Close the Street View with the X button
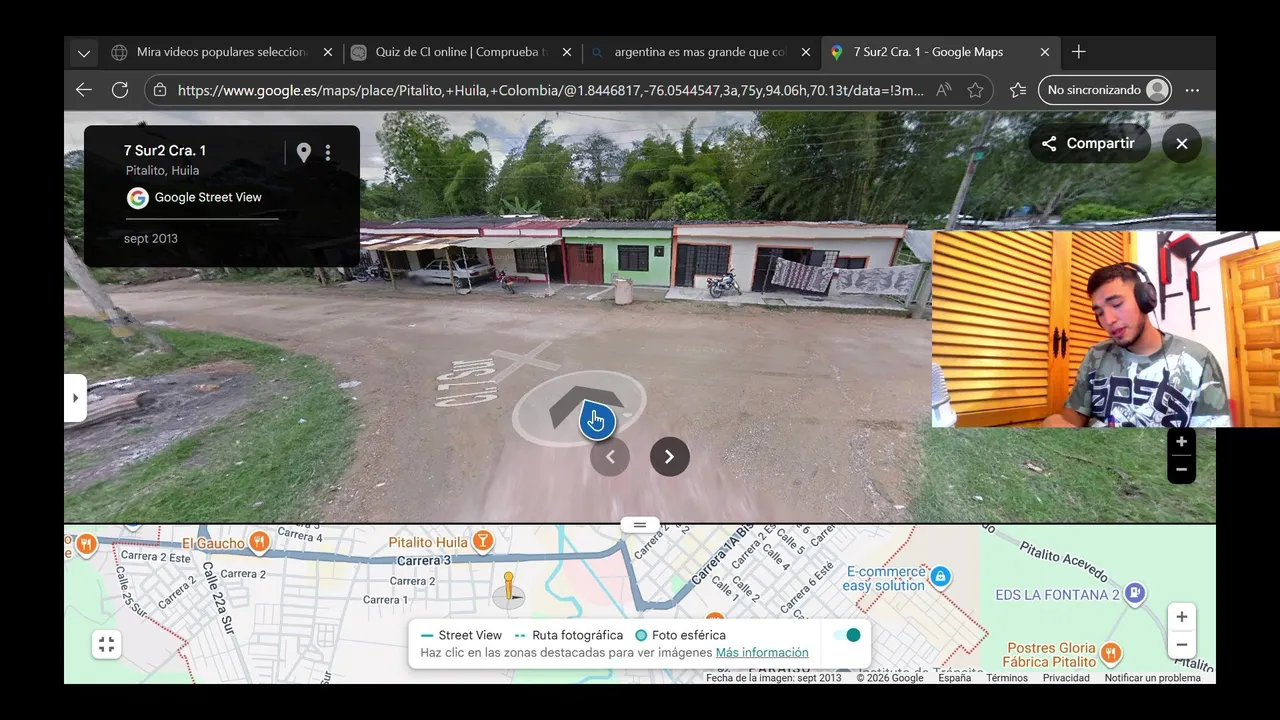Image resolution: width=1280 pixels, height=720 pixels. 1182,144
